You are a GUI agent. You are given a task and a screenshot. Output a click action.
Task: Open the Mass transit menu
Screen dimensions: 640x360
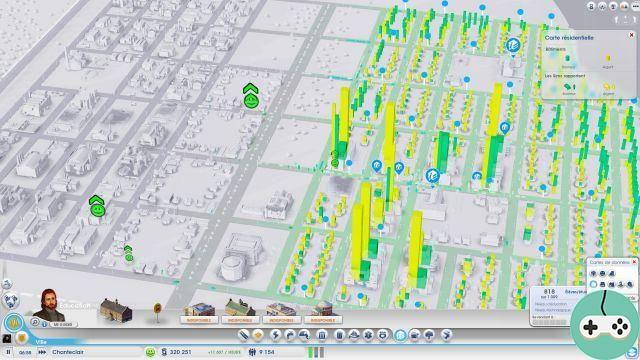tap(415, 335)
